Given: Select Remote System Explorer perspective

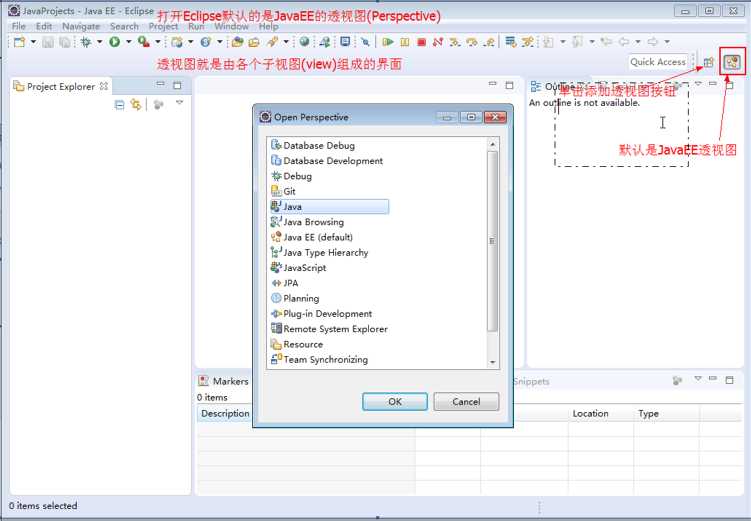Looking at the screenshot, I should pyautogui.click(x=330, y=329).
